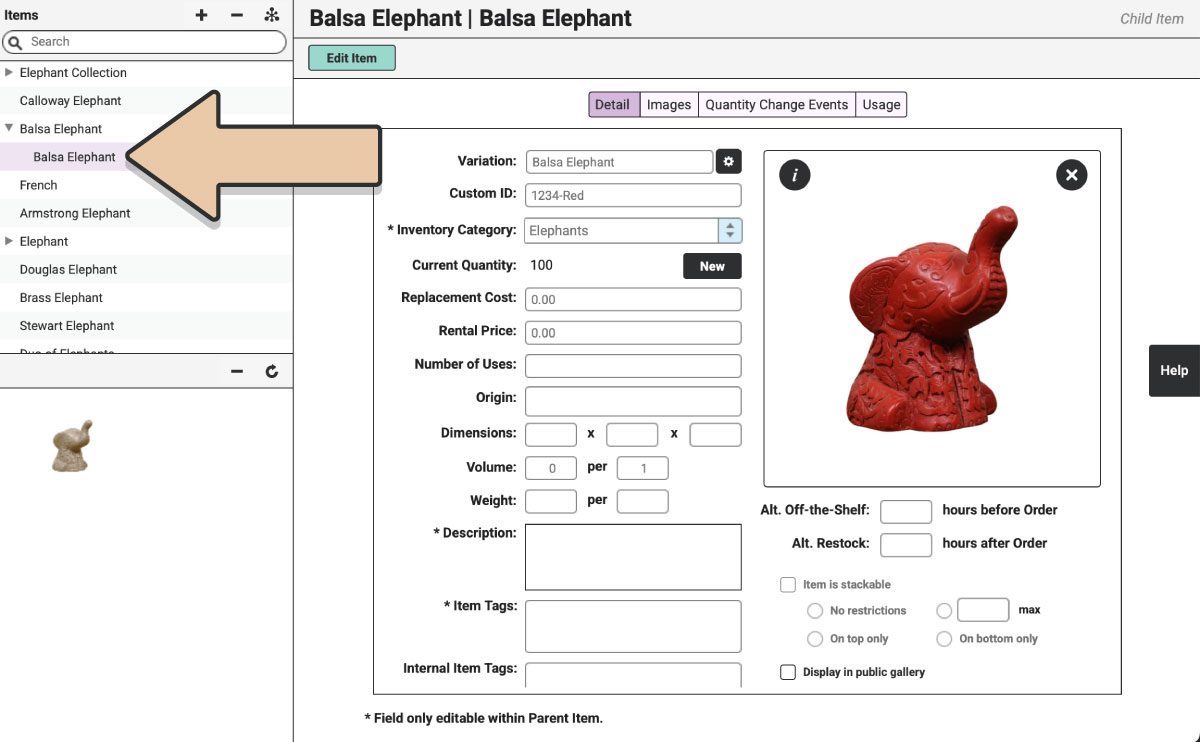Viewport: 1200px width, 742px height.
Task: Remove image with the X icon
Action: tap(1071, 175)
